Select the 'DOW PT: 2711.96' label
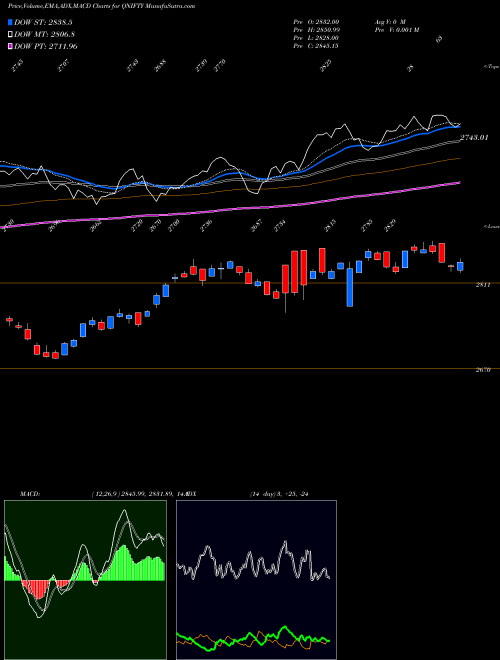The width and height of the screenshot is (500, 660). pos(46,46)
